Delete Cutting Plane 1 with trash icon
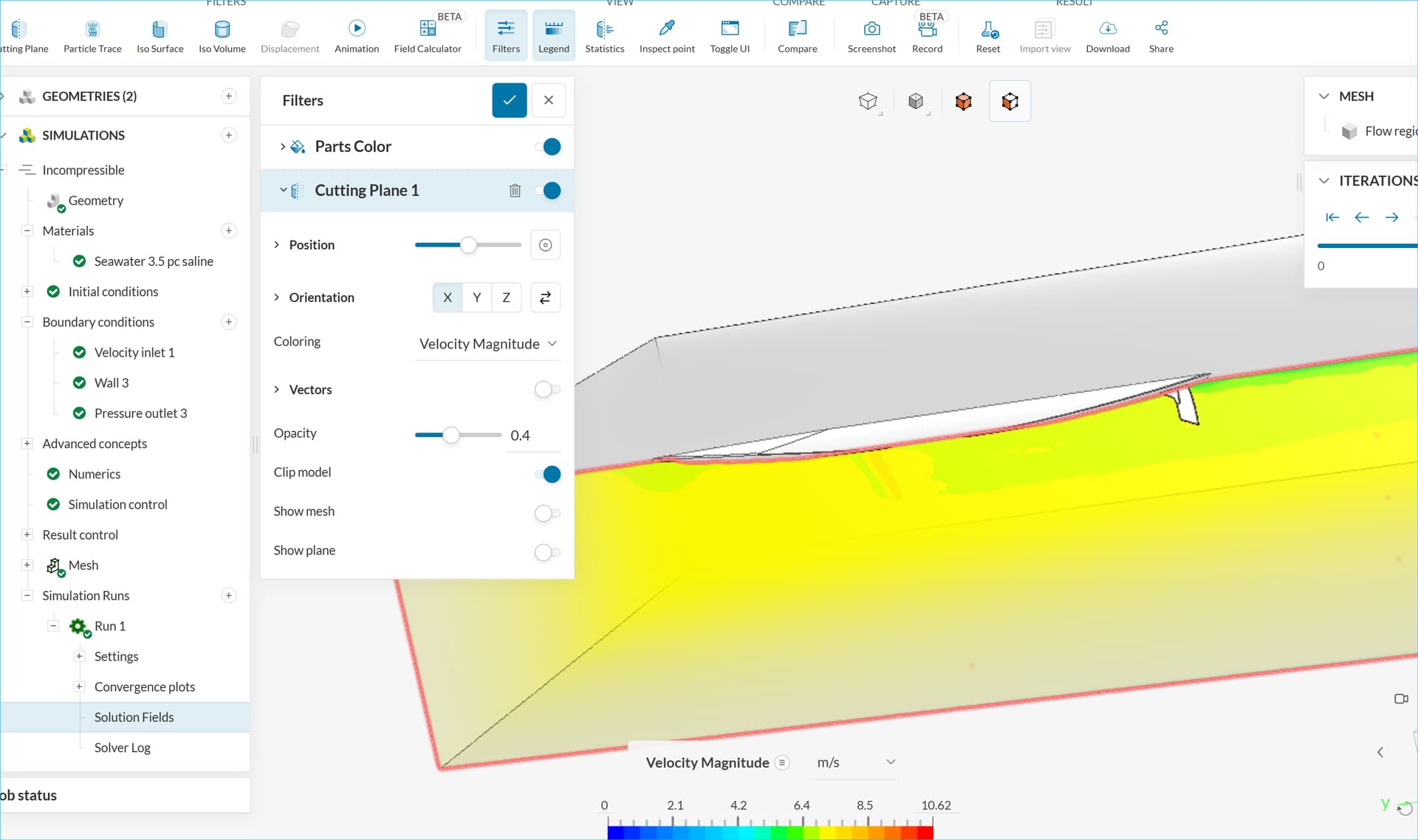Viewport: 1418px width, 840px height. pyautogui.click(x=515, y=190)
